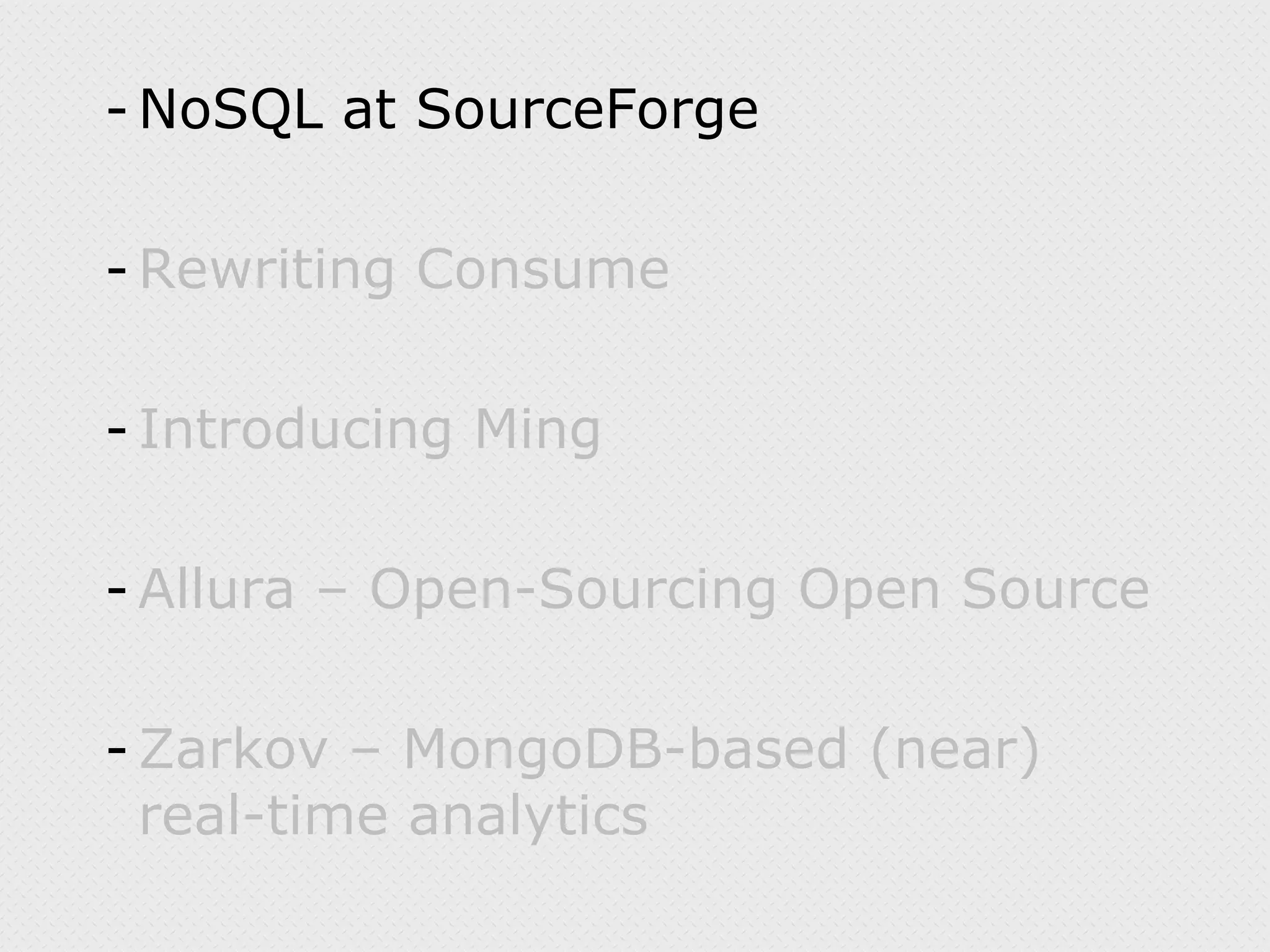Click the '(near)' parenthetical text
Screen dimensions: 1270x952
point(954,749)
